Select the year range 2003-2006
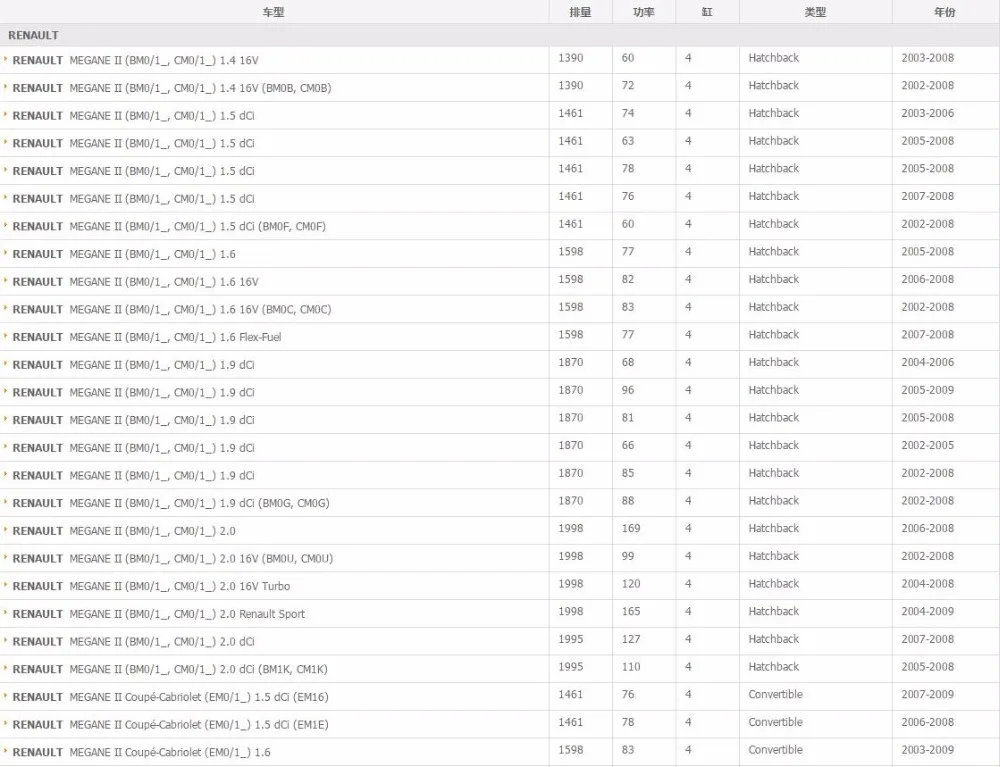1000x767 pixels. [x=927, y=113]
